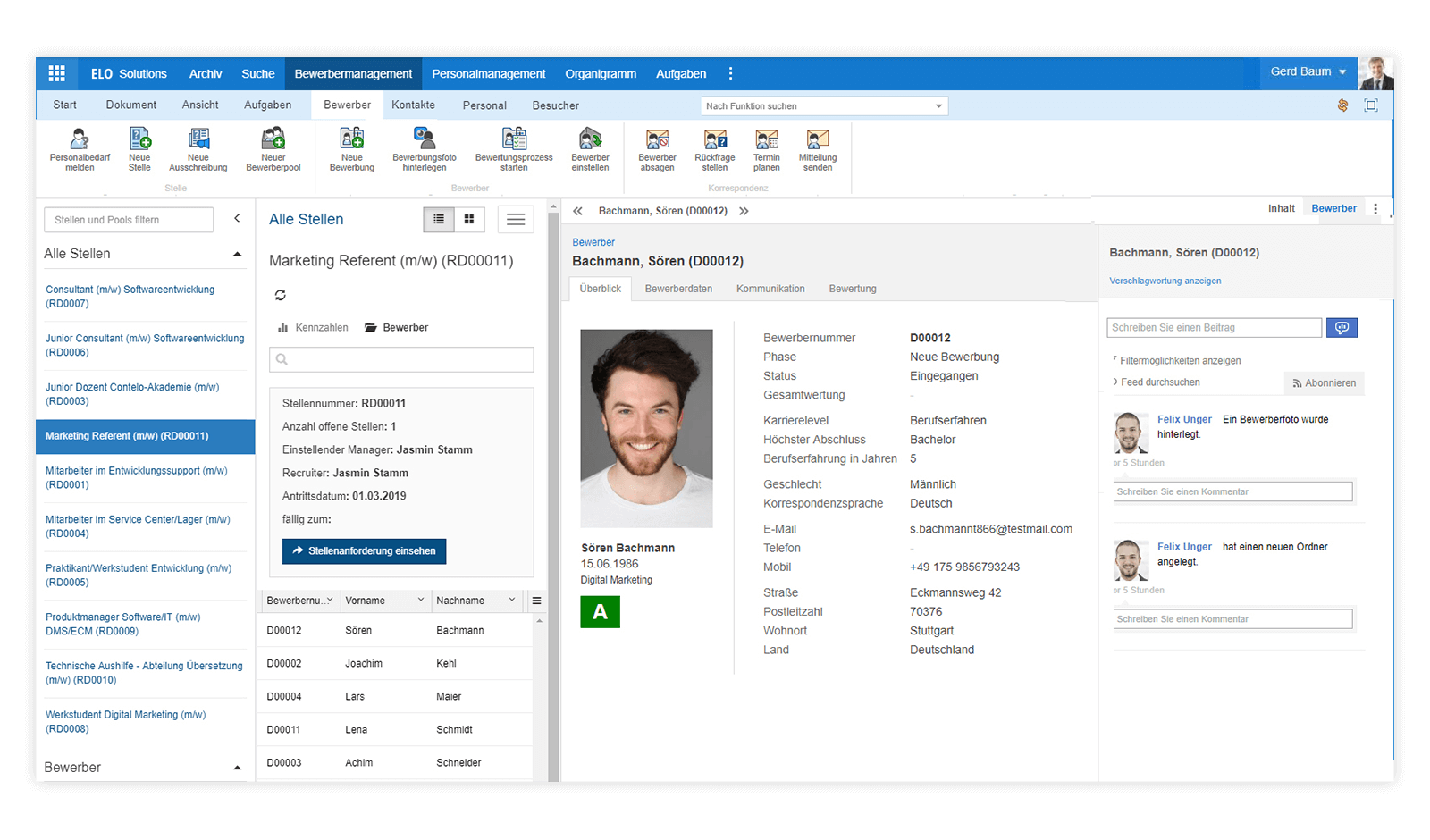Start the Bewertungsprozess via ribbon icon
Screen dimensions: 1430x840
(x=514, y=139)
